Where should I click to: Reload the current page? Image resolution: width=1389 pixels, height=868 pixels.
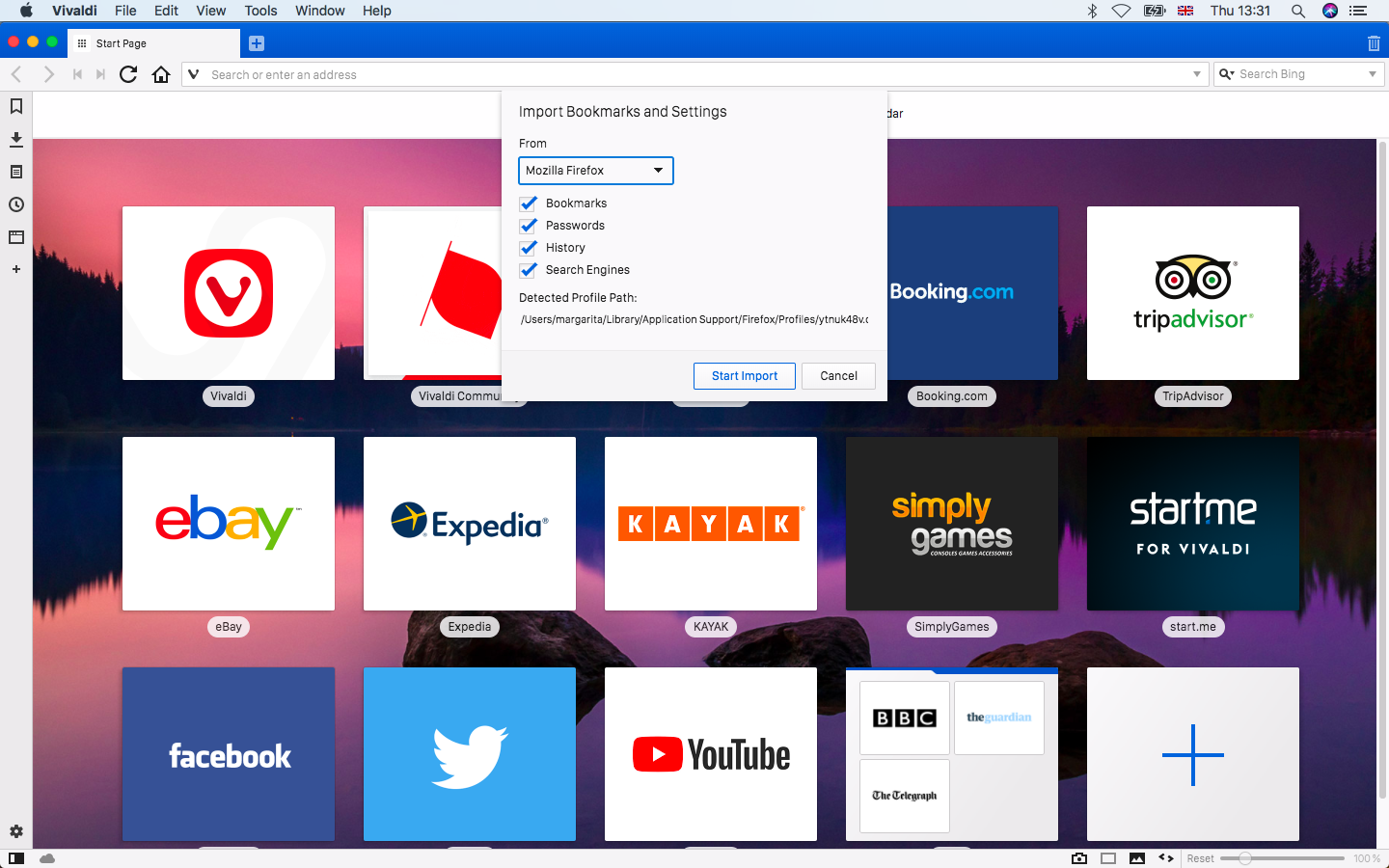[128, 74]
